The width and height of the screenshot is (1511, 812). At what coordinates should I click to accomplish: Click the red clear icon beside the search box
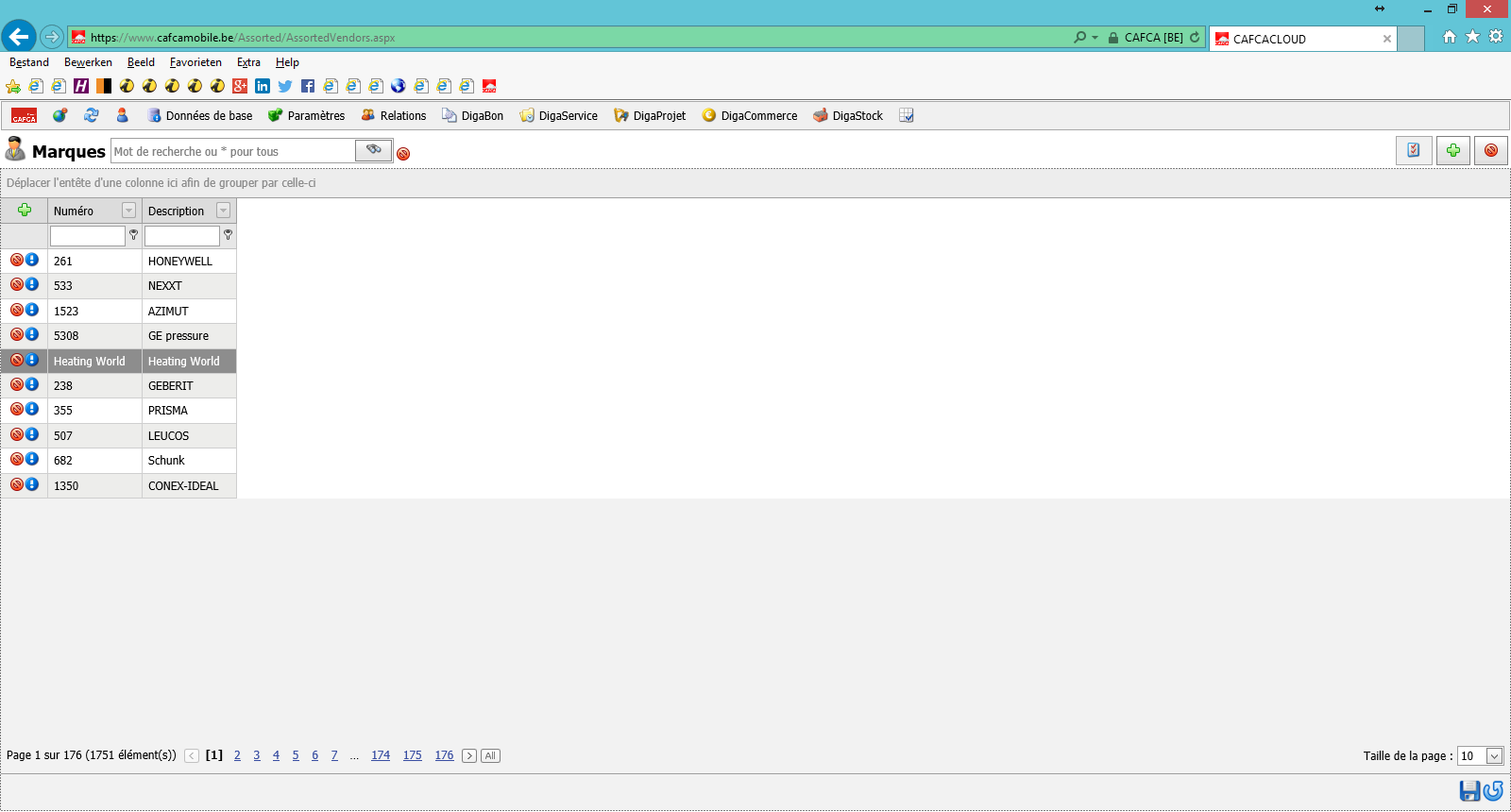coord(403,154)
